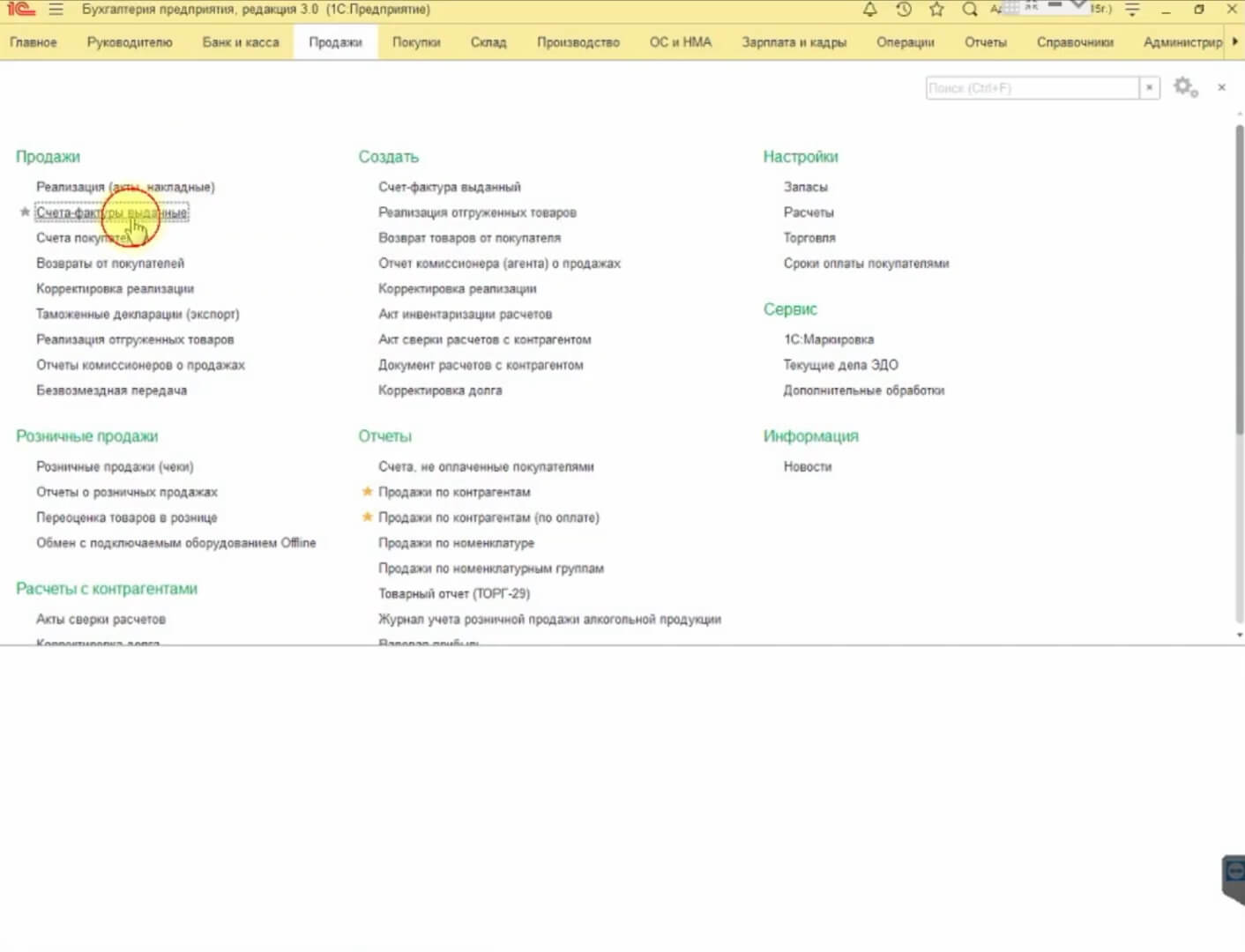This screenshot has width=1245, height=952.
Task: Open Таможенные декларации (экспорт)
Action: pos(138,314)
